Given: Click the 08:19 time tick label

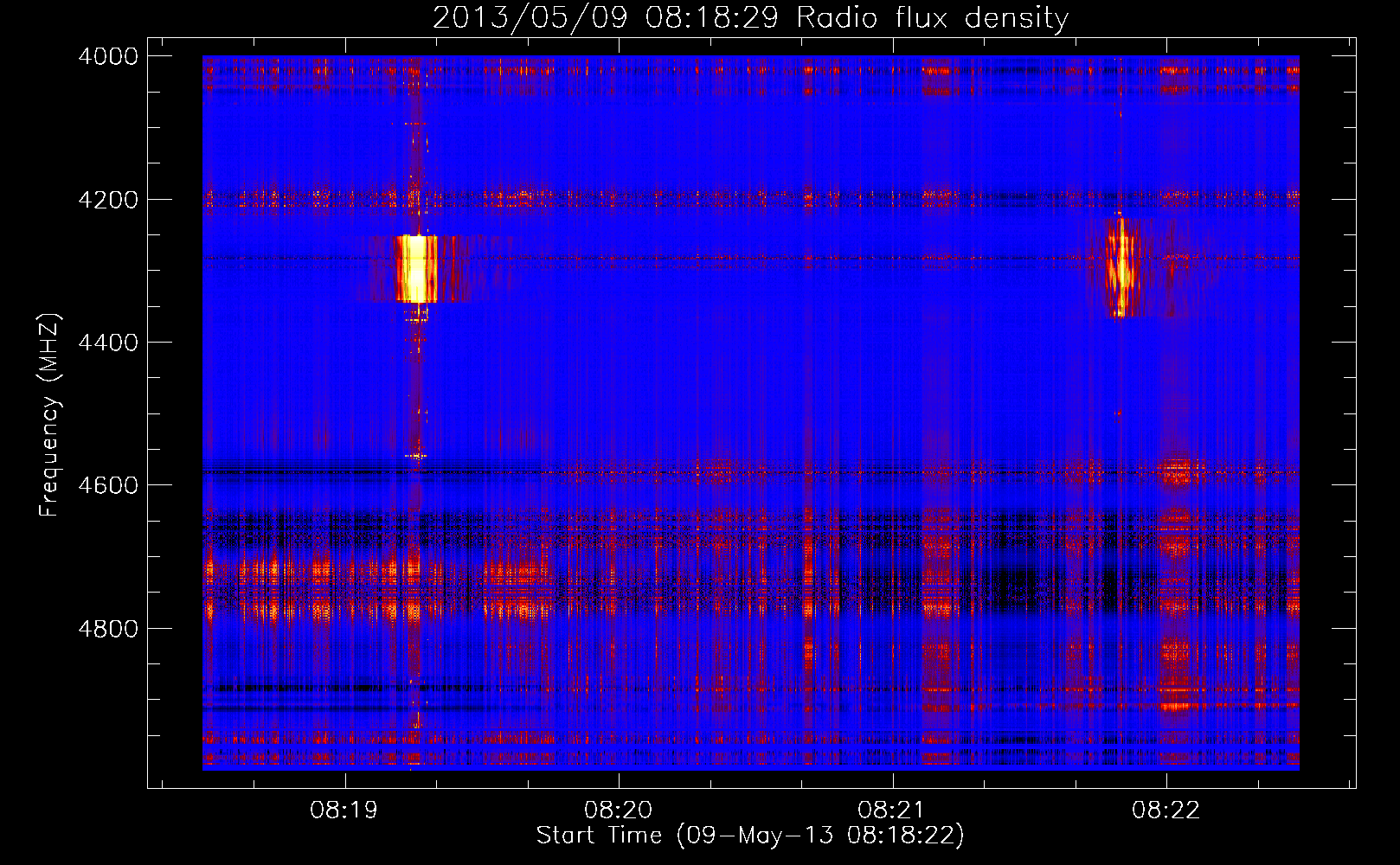Looking at the screenshot, I should click(x=345, y=811).
